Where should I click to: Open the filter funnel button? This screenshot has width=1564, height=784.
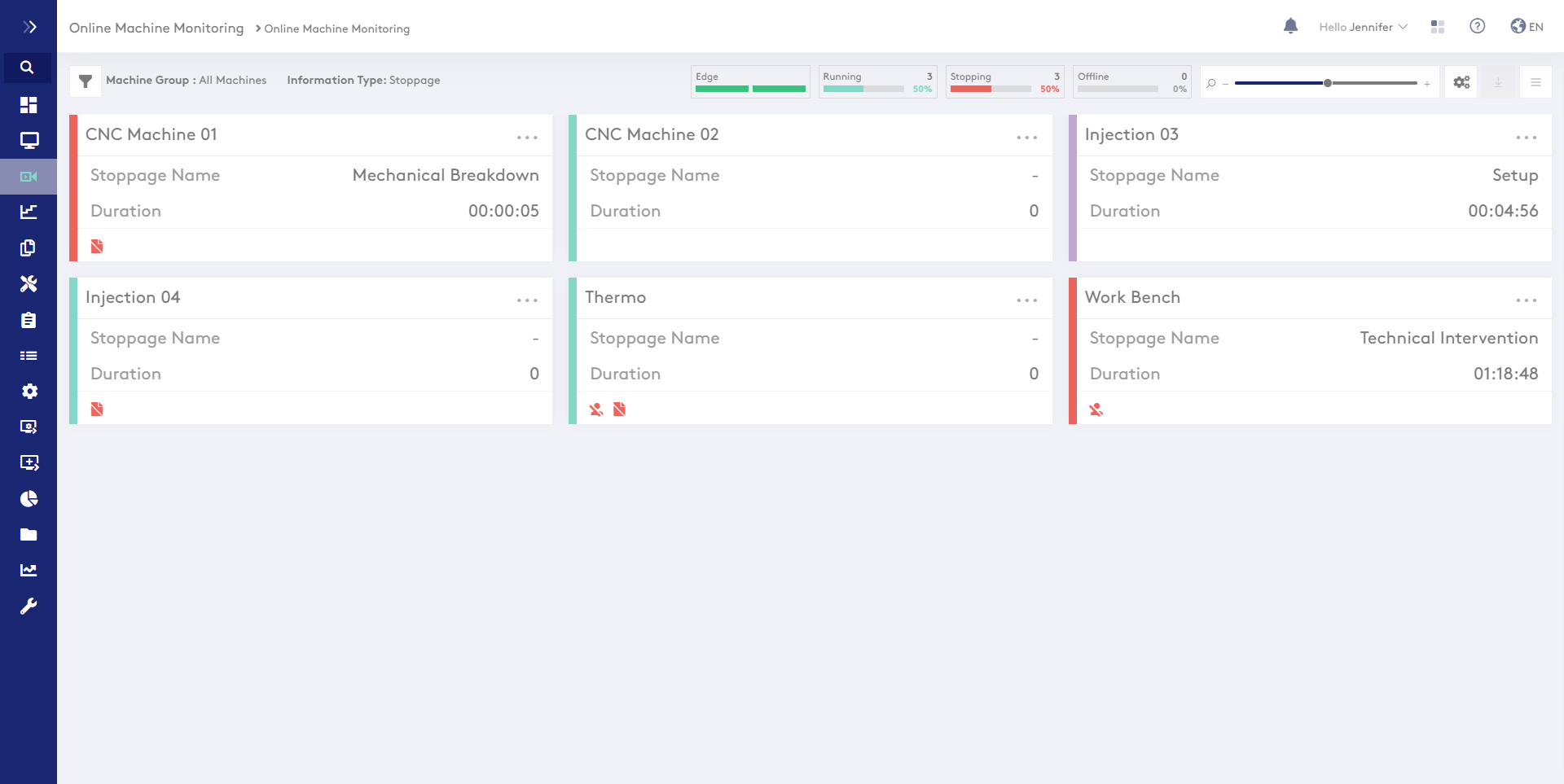[86, 81]
